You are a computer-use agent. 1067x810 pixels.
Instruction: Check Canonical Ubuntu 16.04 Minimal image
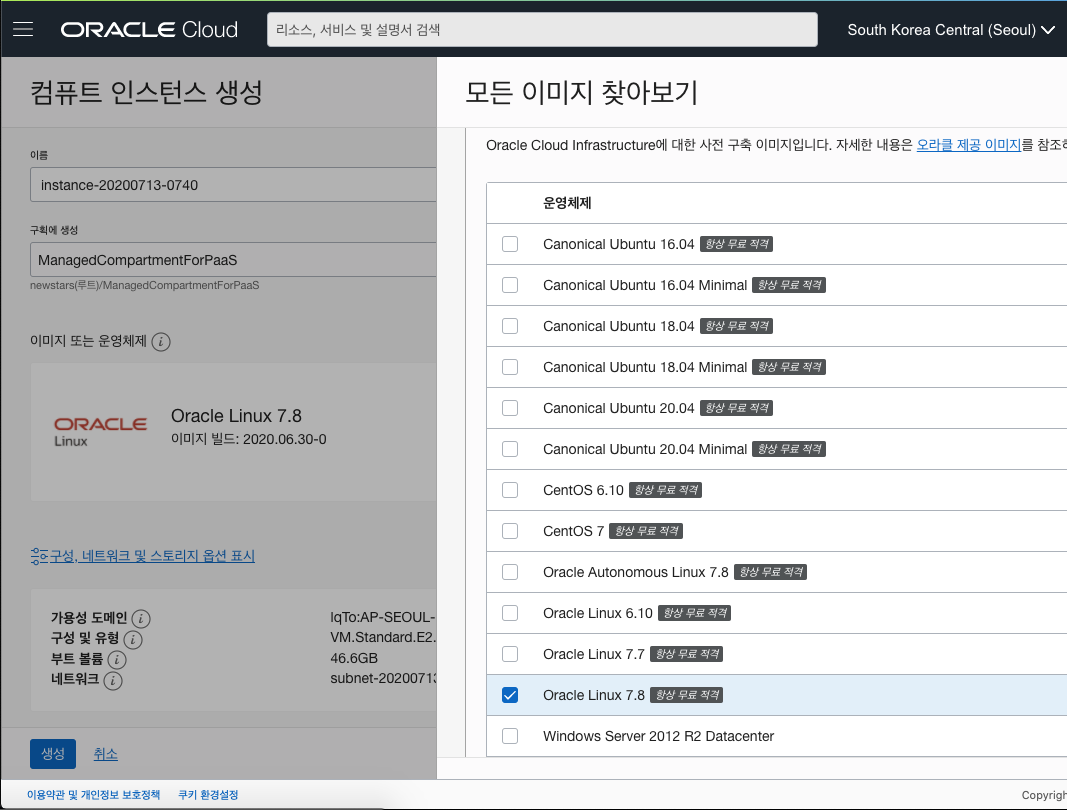(510, 285)
